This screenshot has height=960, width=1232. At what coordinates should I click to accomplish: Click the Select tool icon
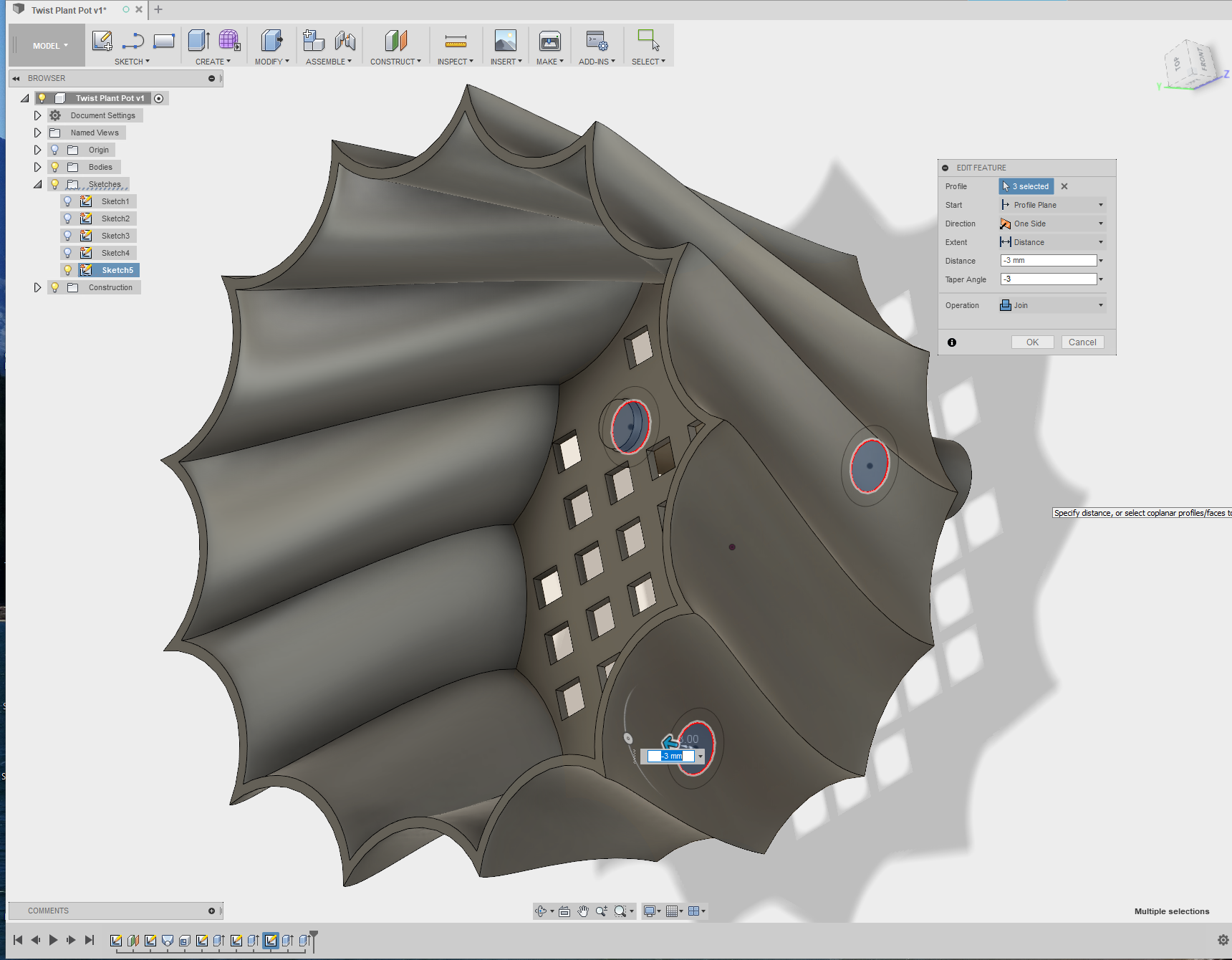[648, 41]
